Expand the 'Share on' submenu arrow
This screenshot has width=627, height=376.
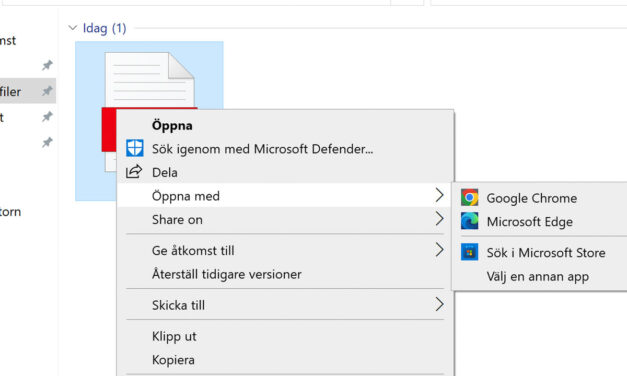tap(439, 219)
